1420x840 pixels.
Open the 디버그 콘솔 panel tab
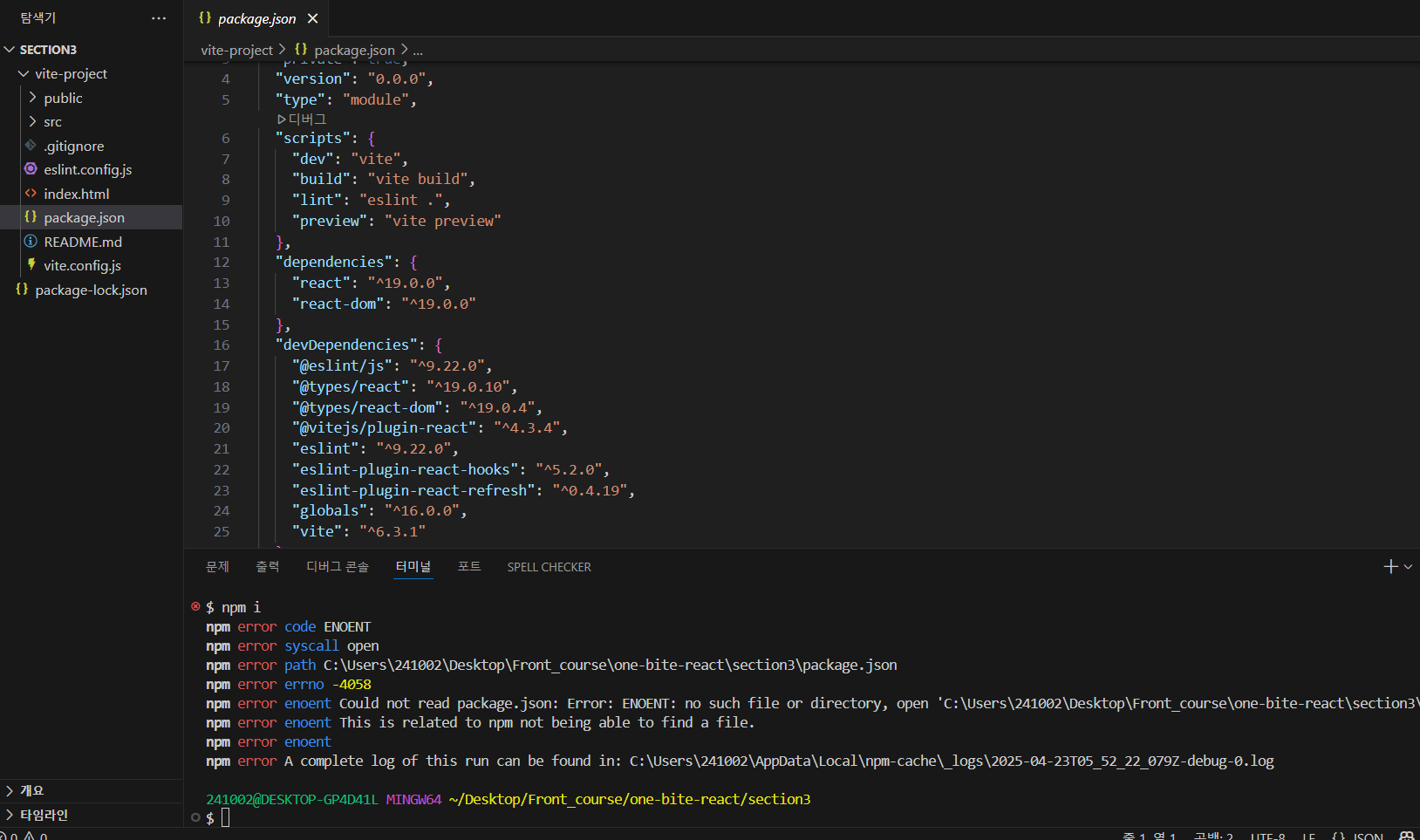338,567
